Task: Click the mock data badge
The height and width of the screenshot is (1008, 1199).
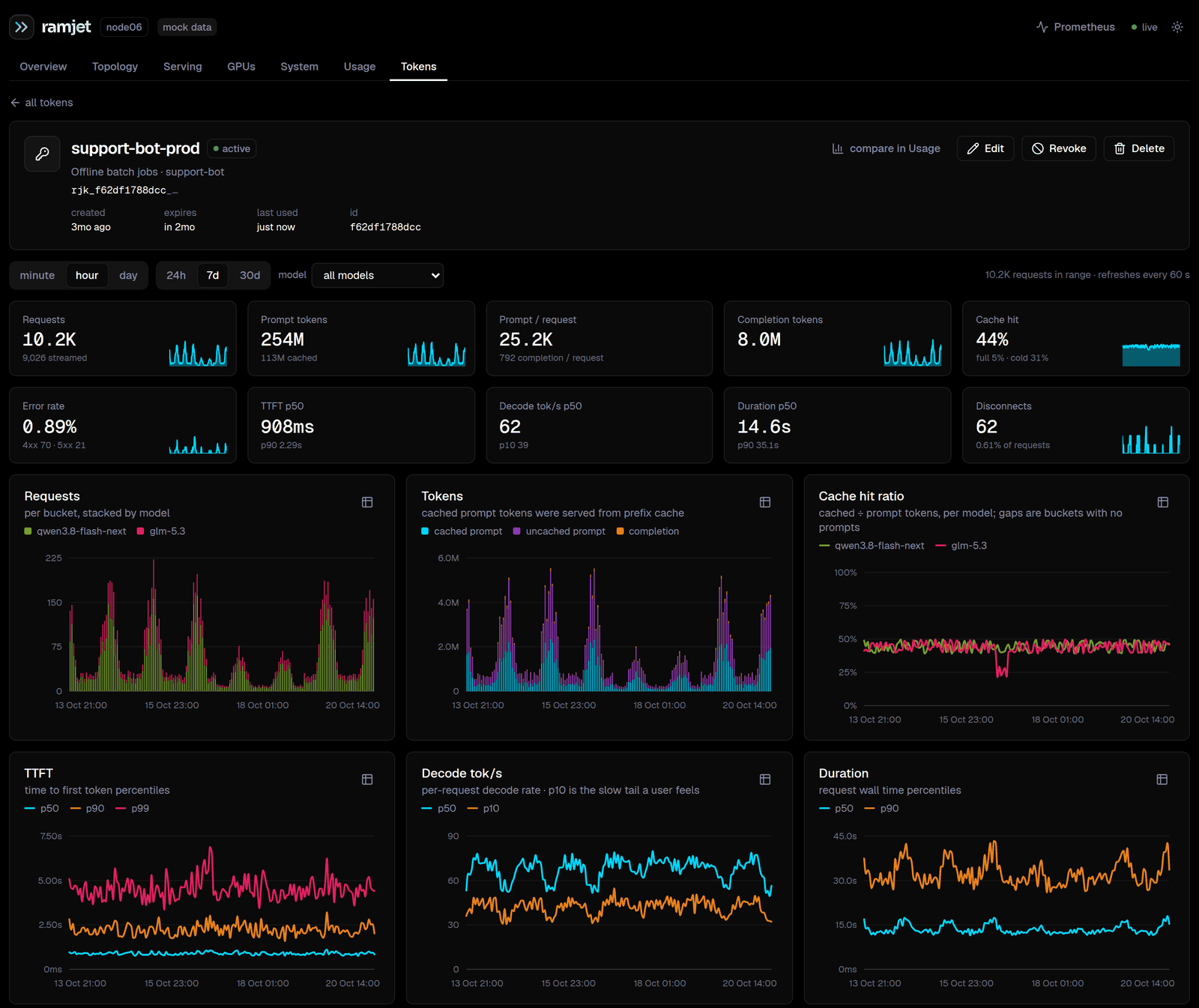Action: [x=187, y=27]
